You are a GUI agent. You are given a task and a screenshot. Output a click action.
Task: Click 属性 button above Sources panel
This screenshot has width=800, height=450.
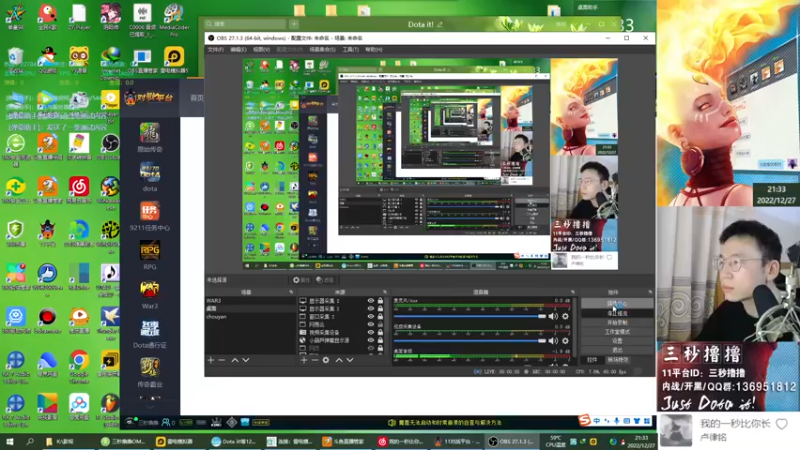302,280
